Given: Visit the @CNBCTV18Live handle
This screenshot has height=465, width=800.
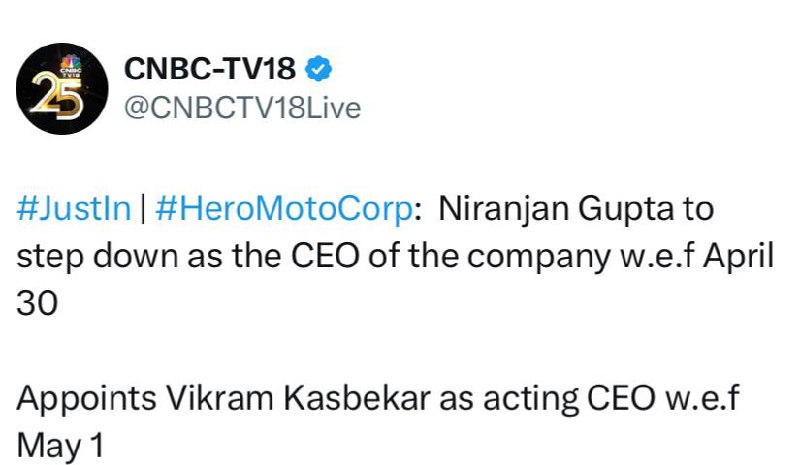Looking at the screenshot, I should coord(242,108).
